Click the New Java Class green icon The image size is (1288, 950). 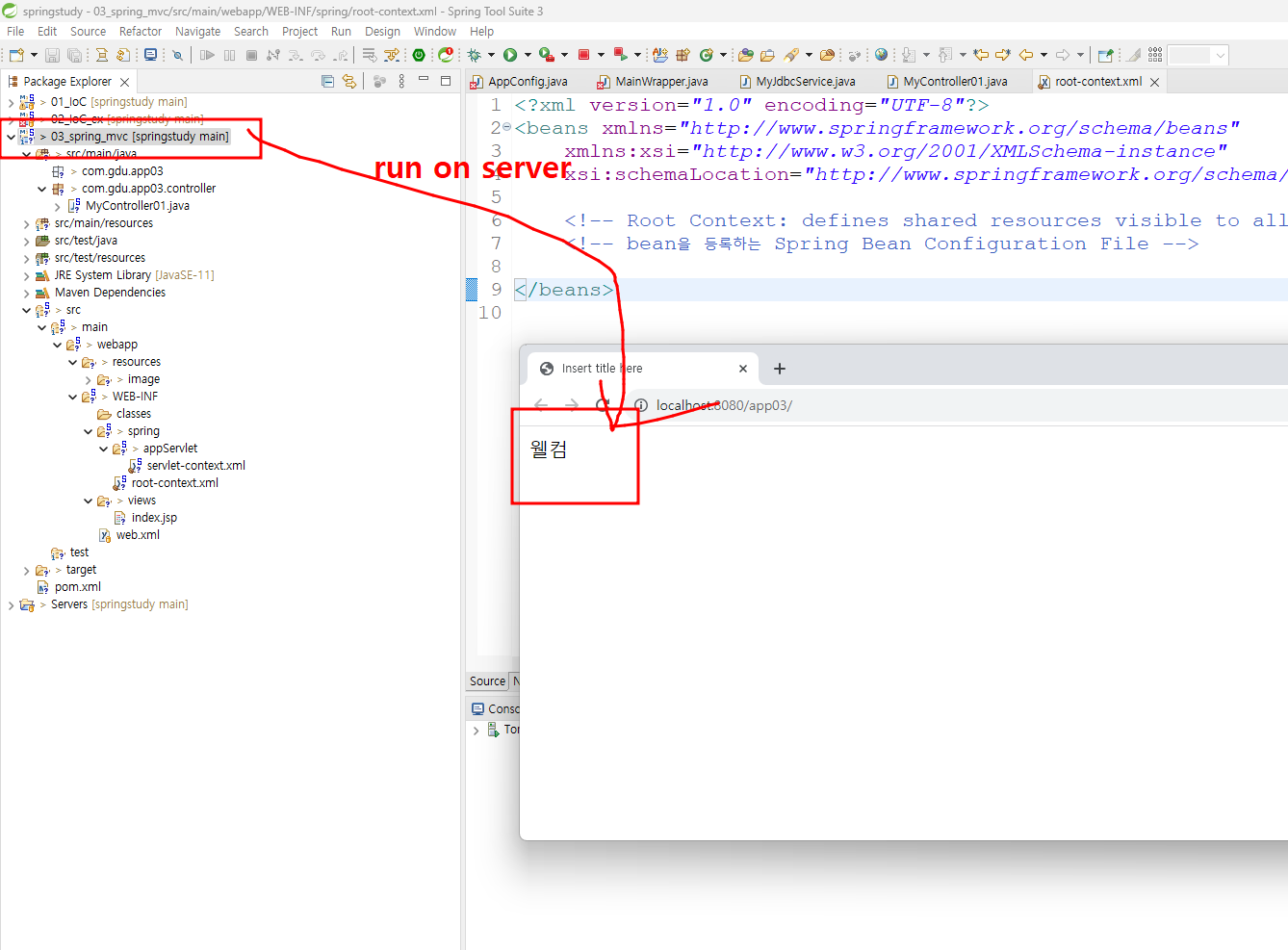[x=706, y=55]
